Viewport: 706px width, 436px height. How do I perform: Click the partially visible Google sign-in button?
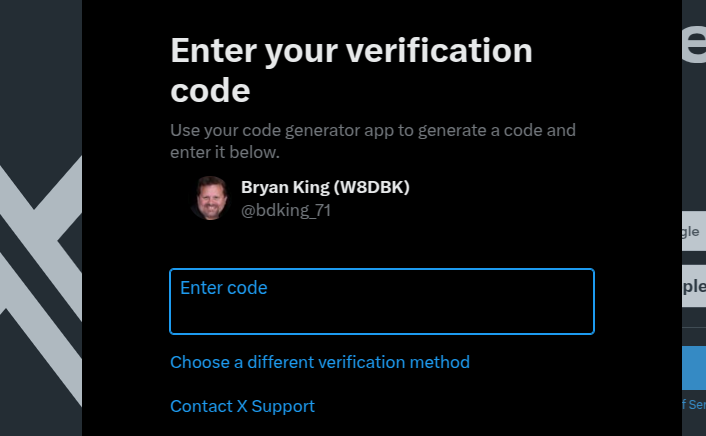tap(693, 232)
